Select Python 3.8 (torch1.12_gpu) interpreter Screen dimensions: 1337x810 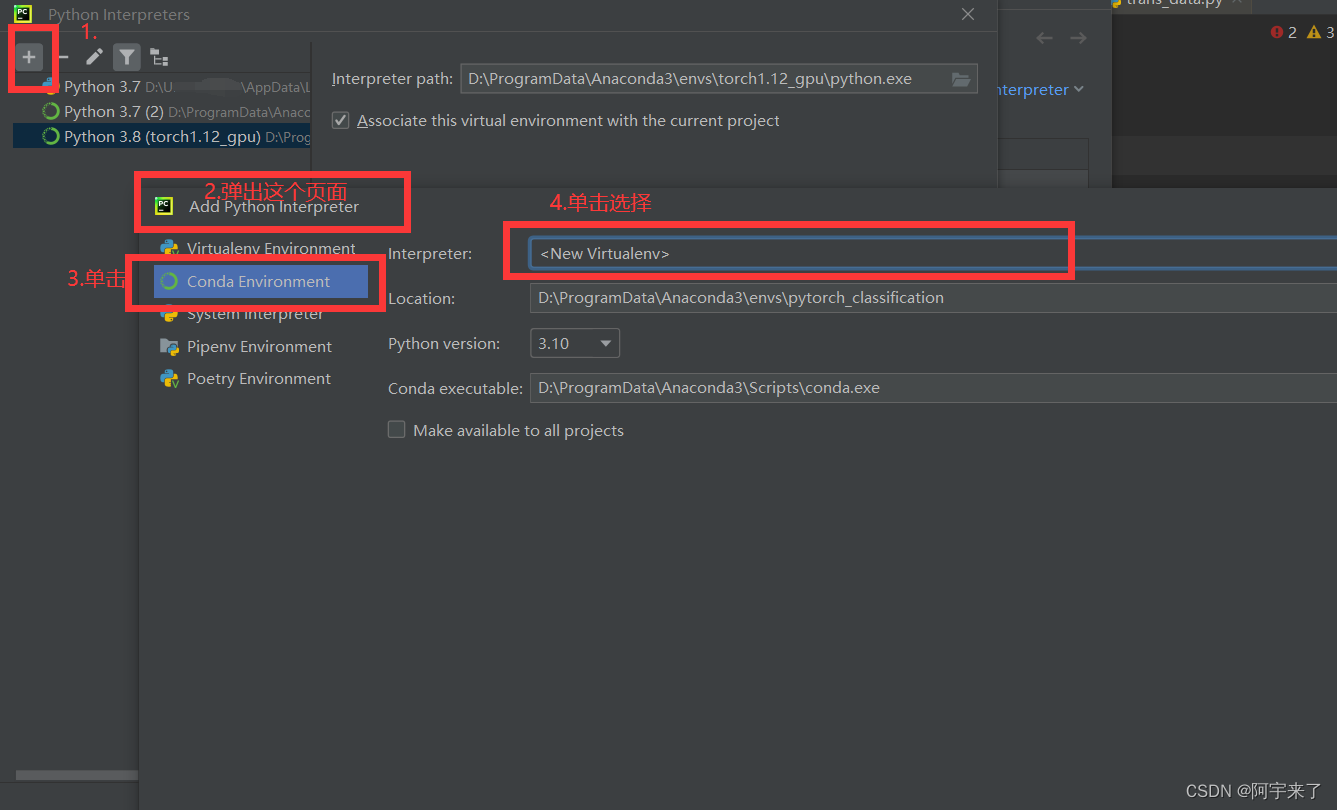pyautogui.click(x=162, y=136)
